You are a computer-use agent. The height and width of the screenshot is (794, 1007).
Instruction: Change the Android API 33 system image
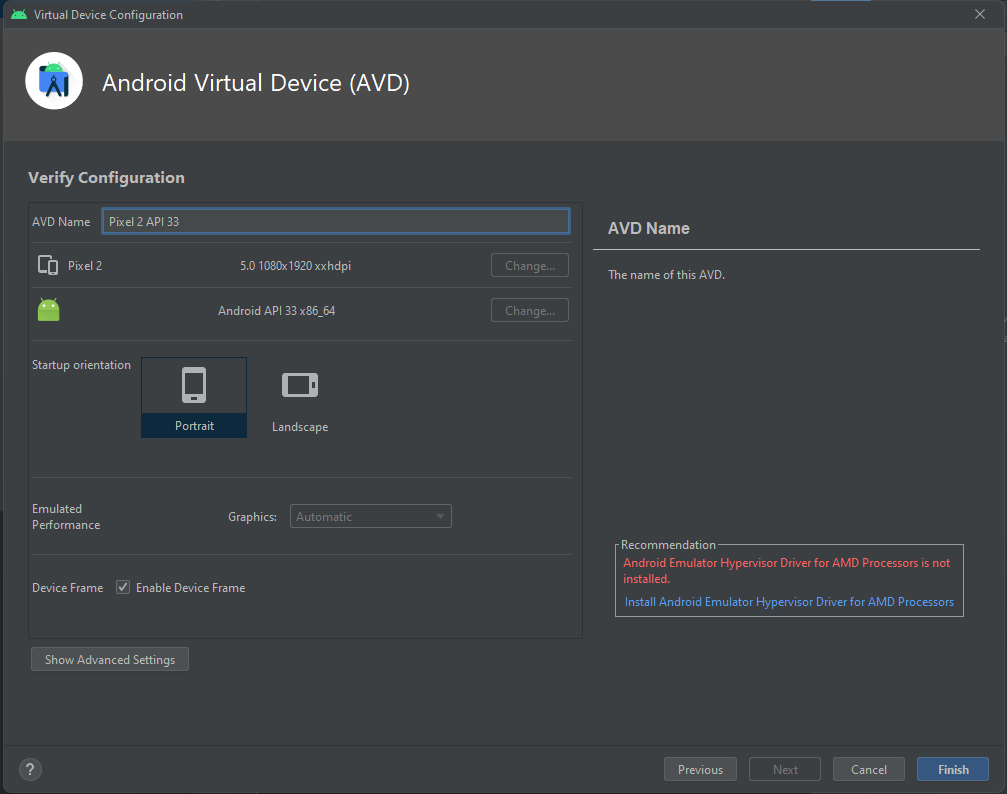coord(530,310)
